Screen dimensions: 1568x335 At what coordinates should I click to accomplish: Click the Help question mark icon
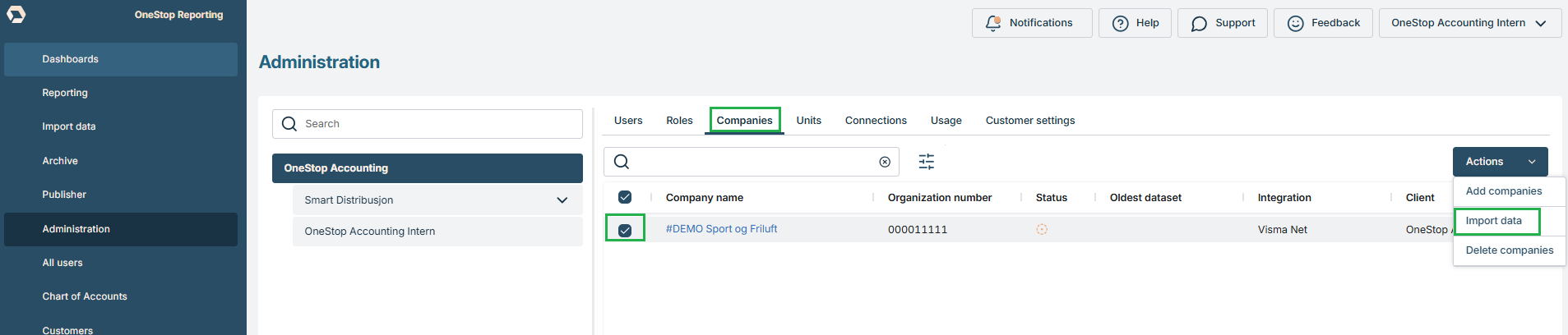[1120, 23]
